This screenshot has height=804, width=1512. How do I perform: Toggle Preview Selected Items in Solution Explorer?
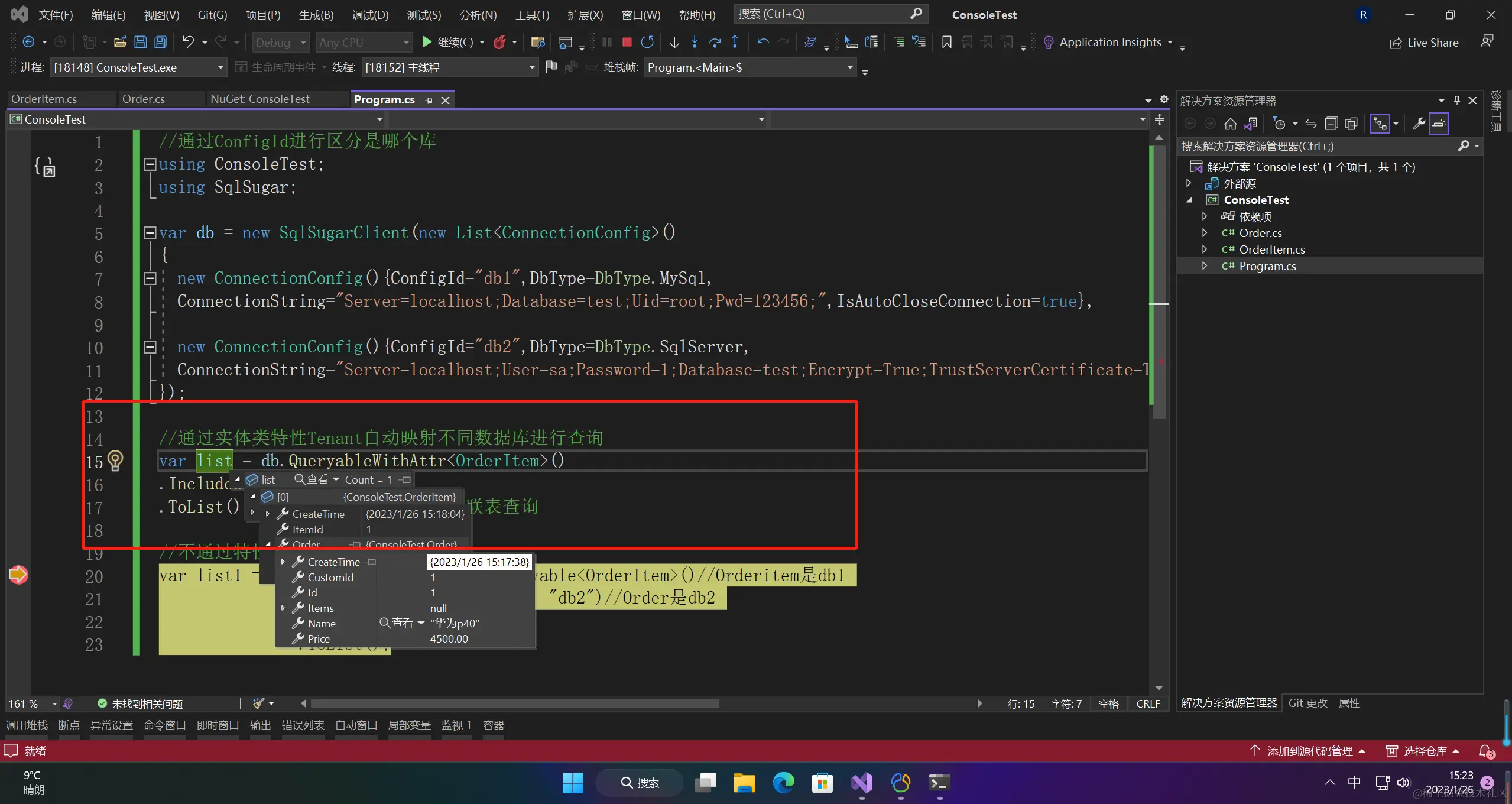[1439, 124]
